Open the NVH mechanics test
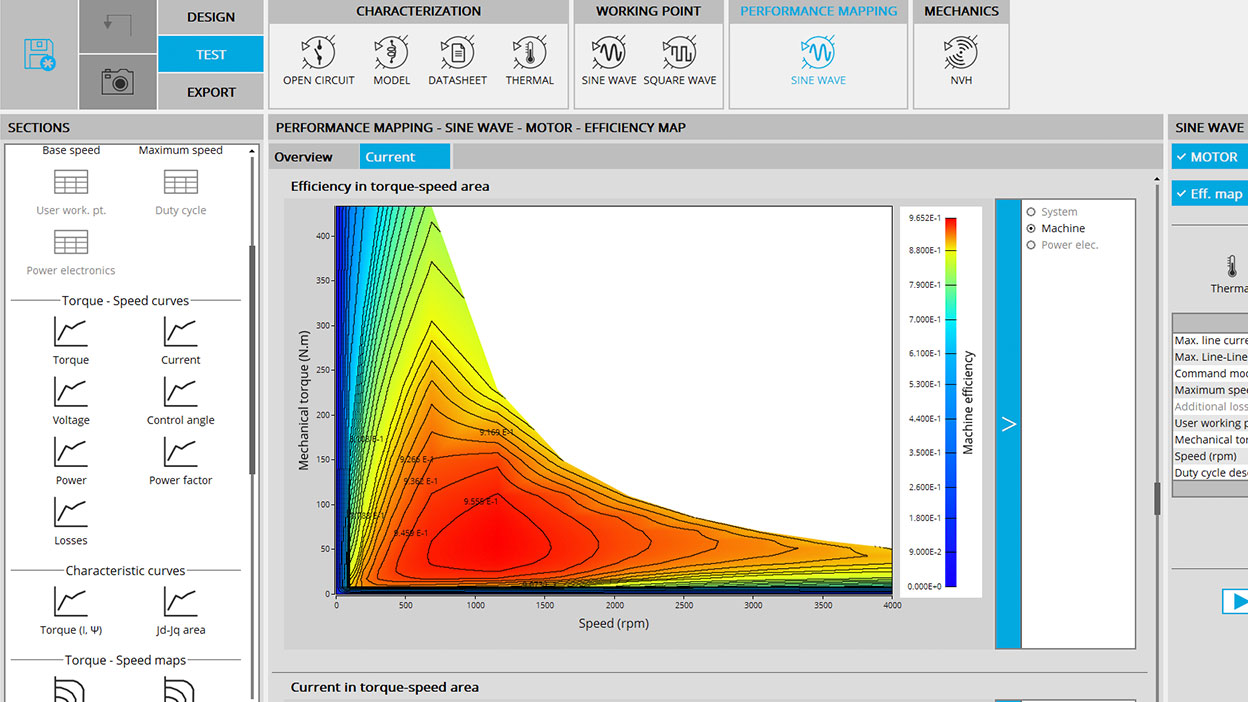 pyautogui.click(x=960, y=60)
